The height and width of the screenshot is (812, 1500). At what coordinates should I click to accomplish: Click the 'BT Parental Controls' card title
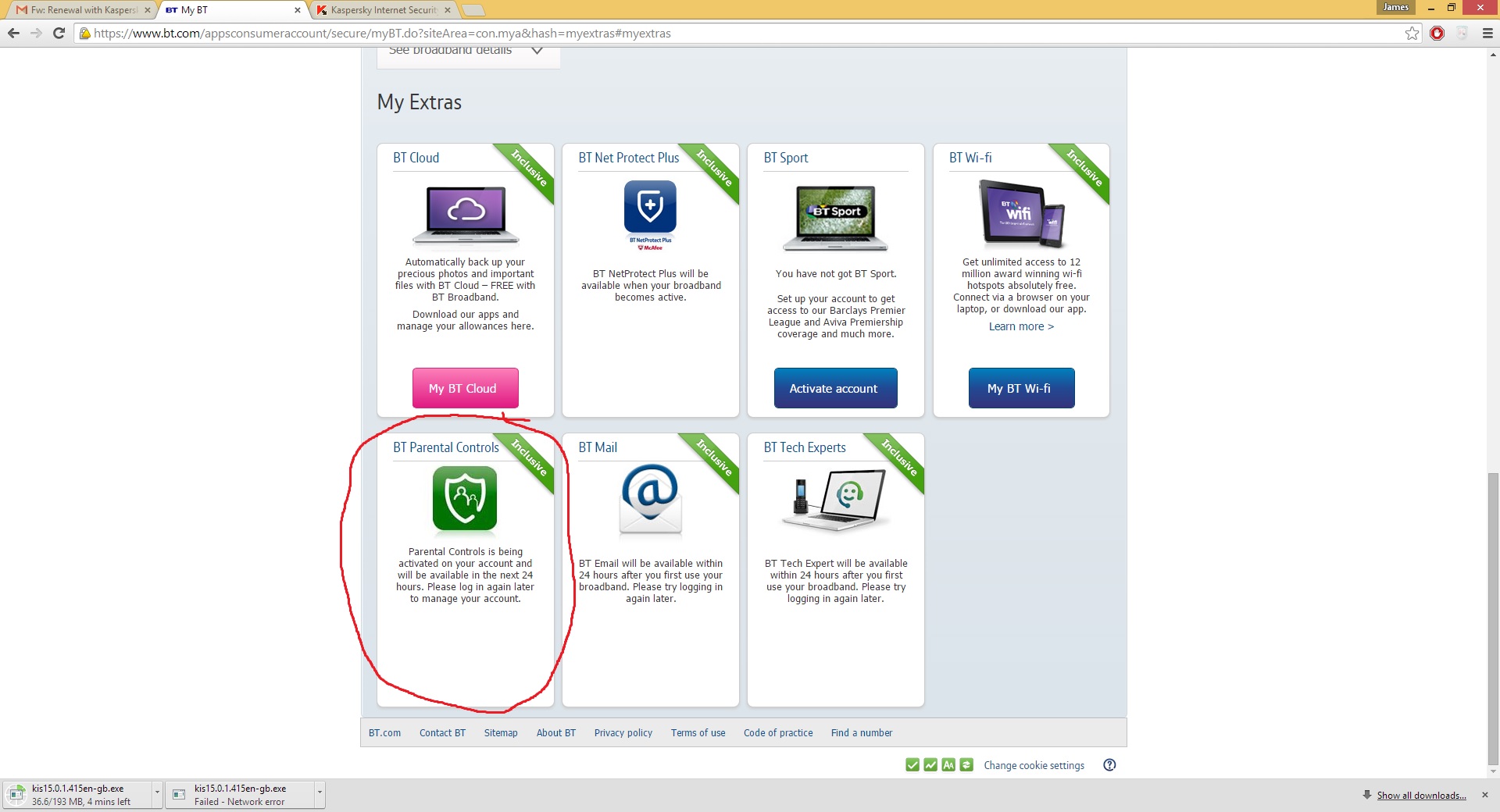[x=446, y=447]
